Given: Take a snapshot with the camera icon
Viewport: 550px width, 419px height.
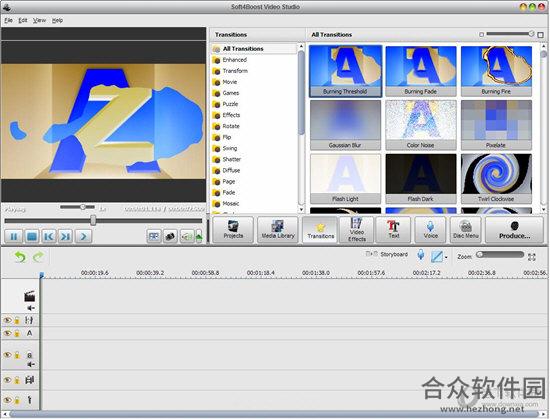Looking at the screenshot, I should tap(170, 236).
